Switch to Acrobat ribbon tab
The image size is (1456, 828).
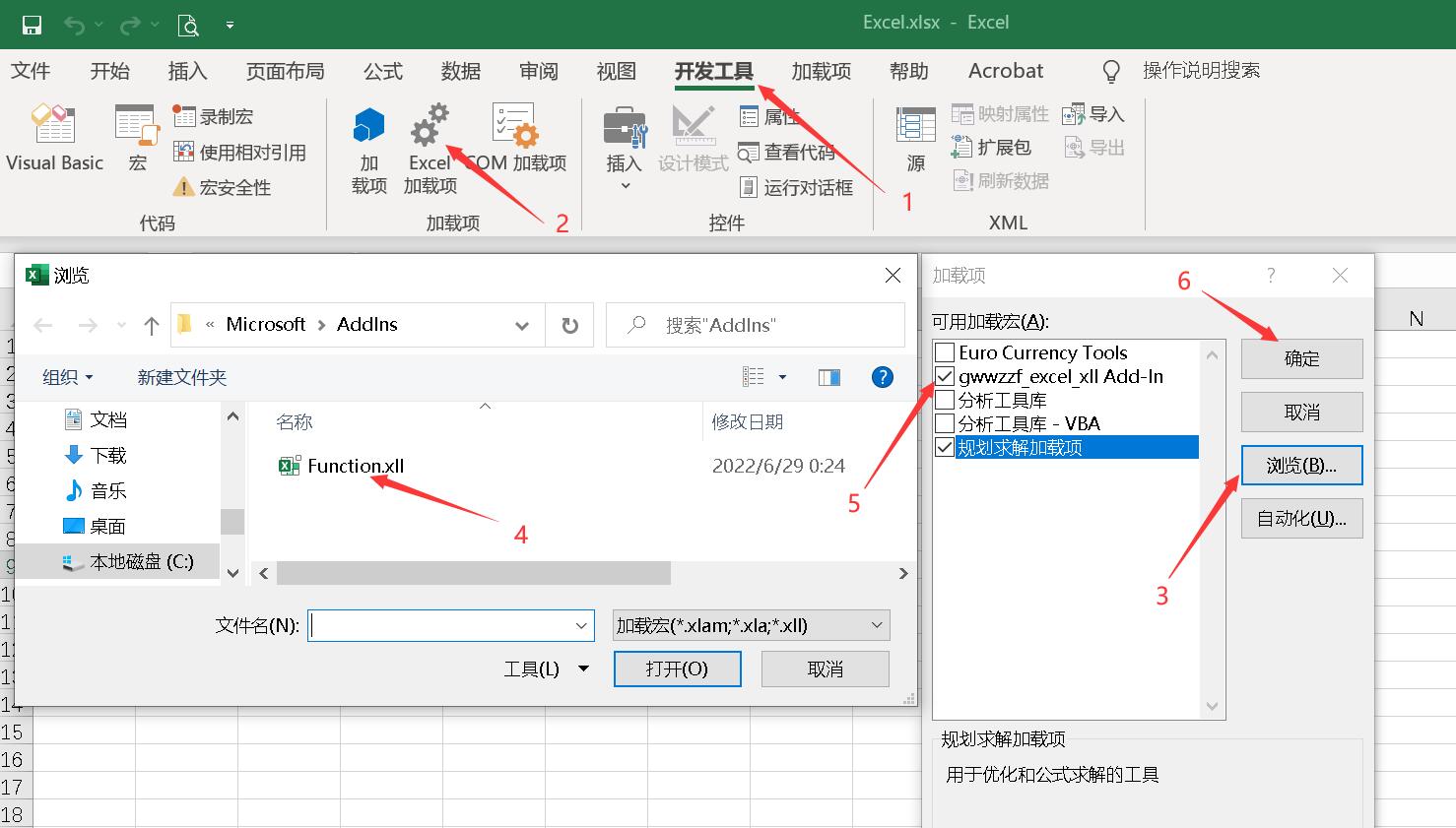tap(1006, 71)
